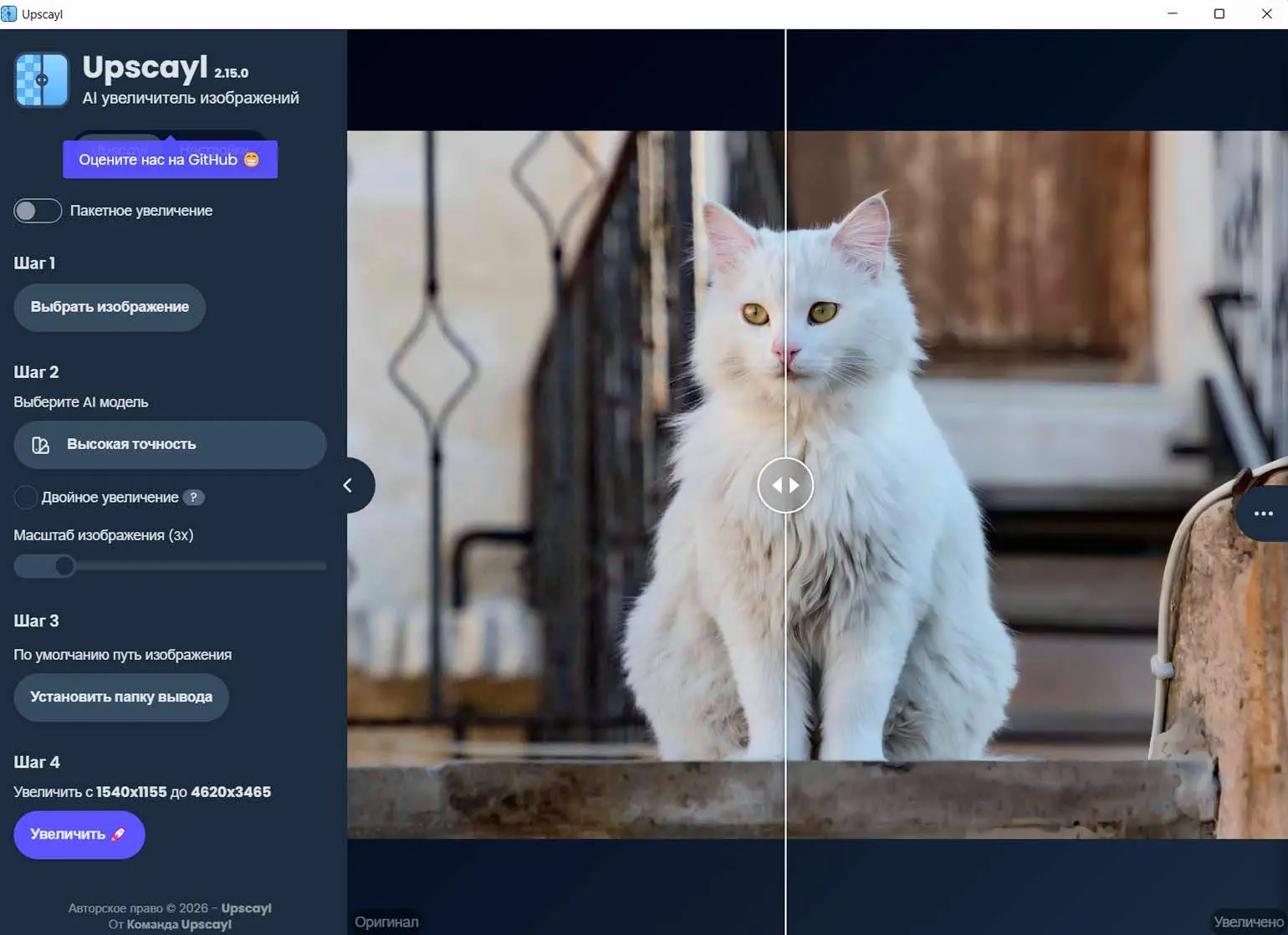The height and width of the screenshot is (935, 1288).
Task: Click the Шаг 1 heading
Action: coord(34,263)
